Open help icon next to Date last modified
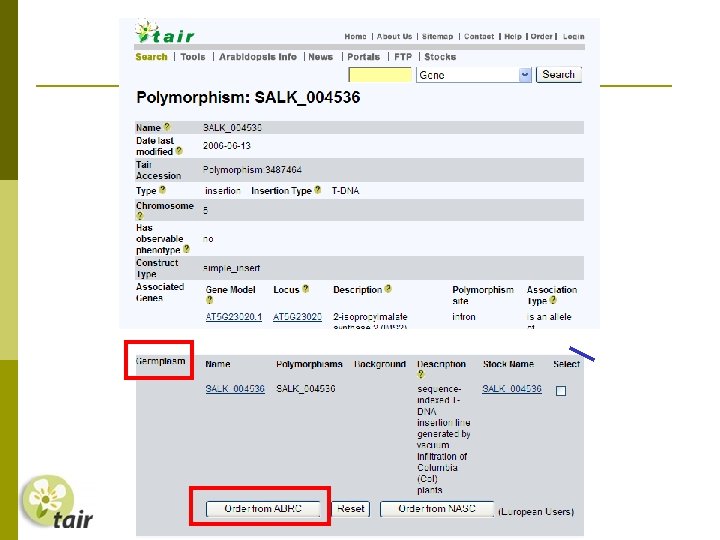720x540 pixels. coord(179,151)
